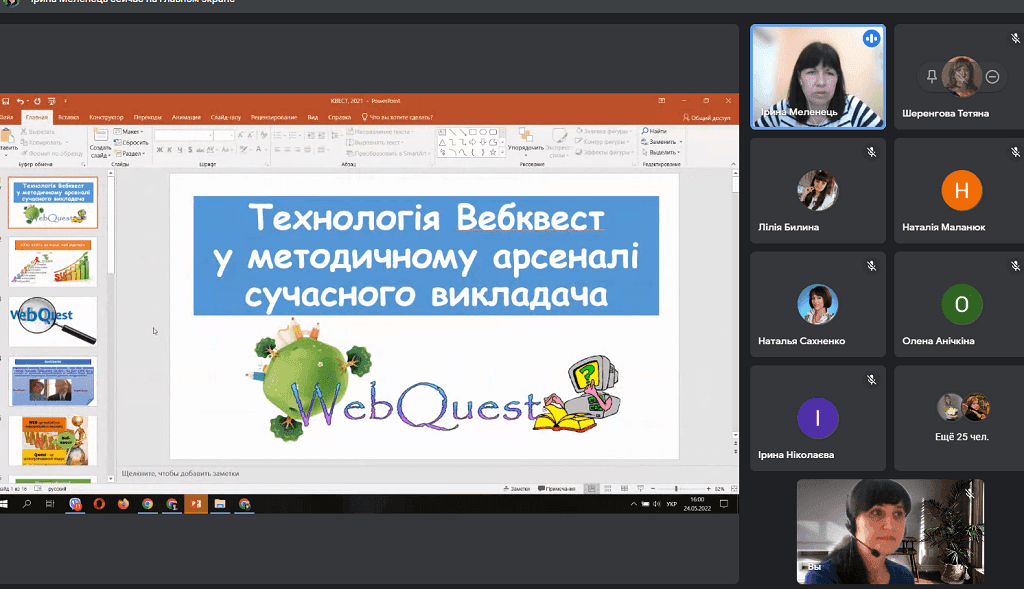Click the Общий доступ share button
The image size is (1024, 589).
[707, 118]
